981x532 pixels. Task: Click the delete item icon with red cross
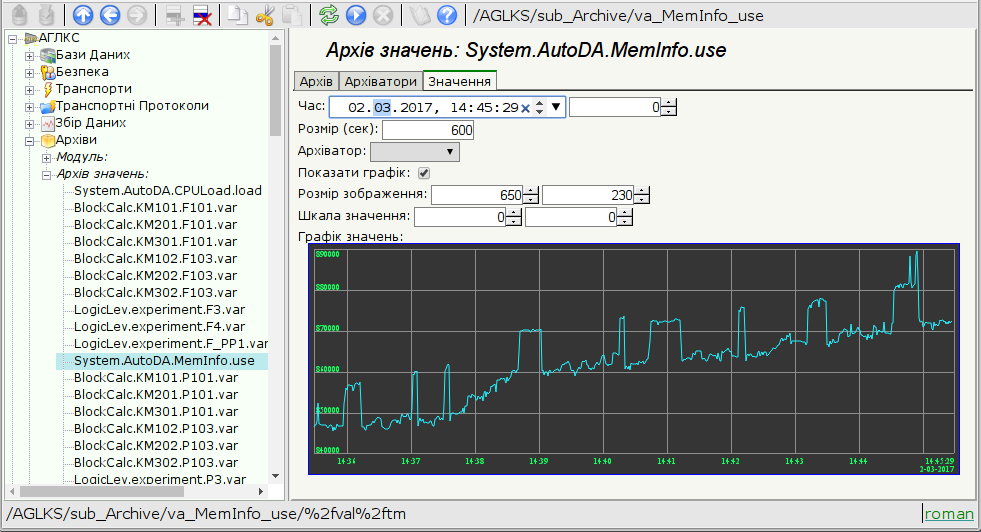pos(201,15)
